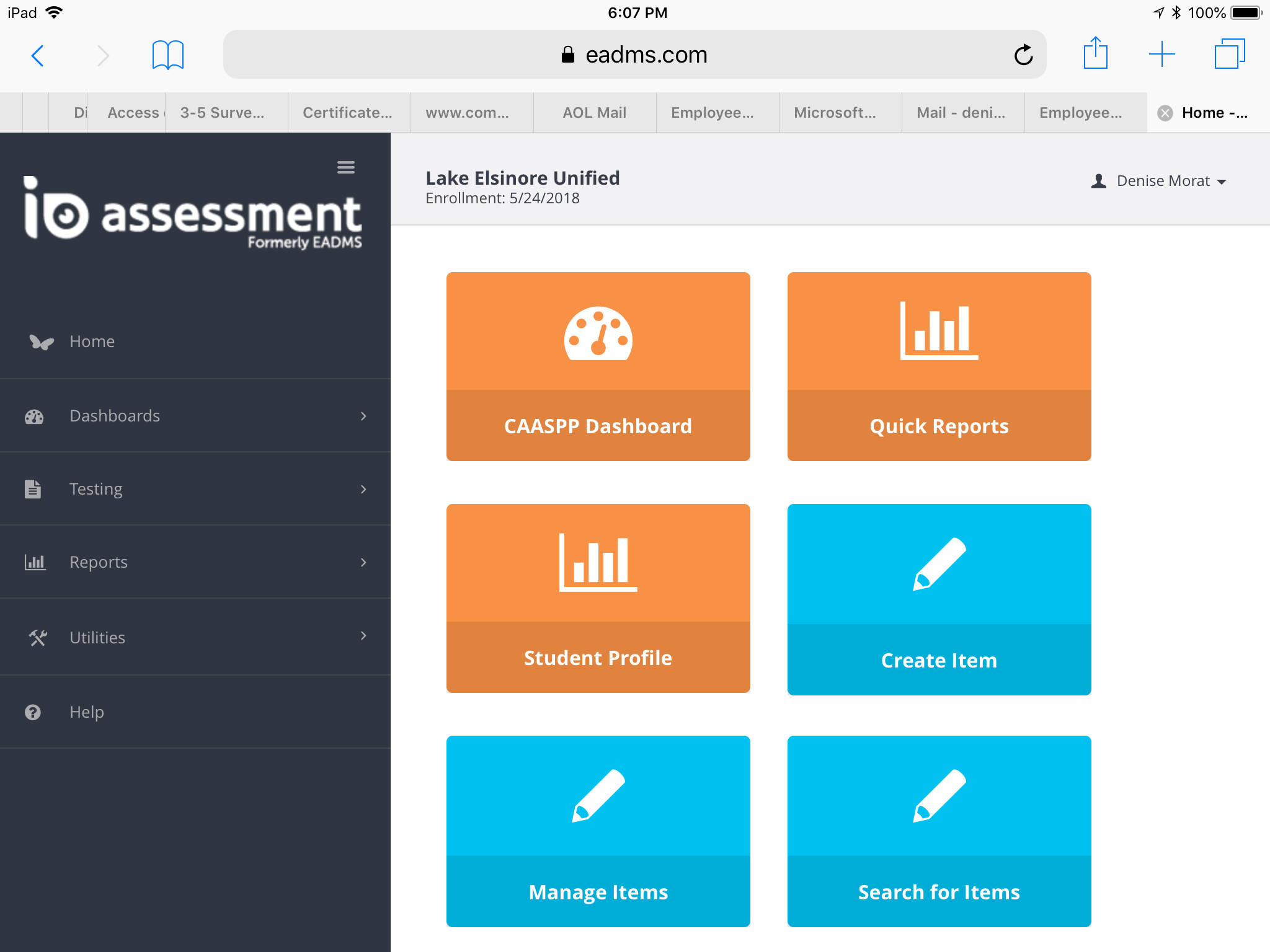
Task: Close the current Home browser tab
Action: 1165,113
